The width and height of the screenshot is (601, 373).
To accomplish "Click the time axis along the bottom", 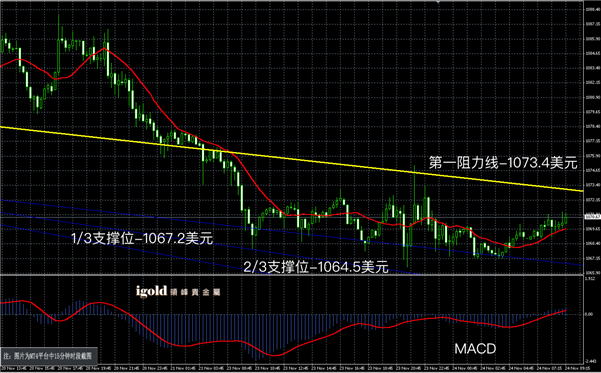I will pos(291,368).
